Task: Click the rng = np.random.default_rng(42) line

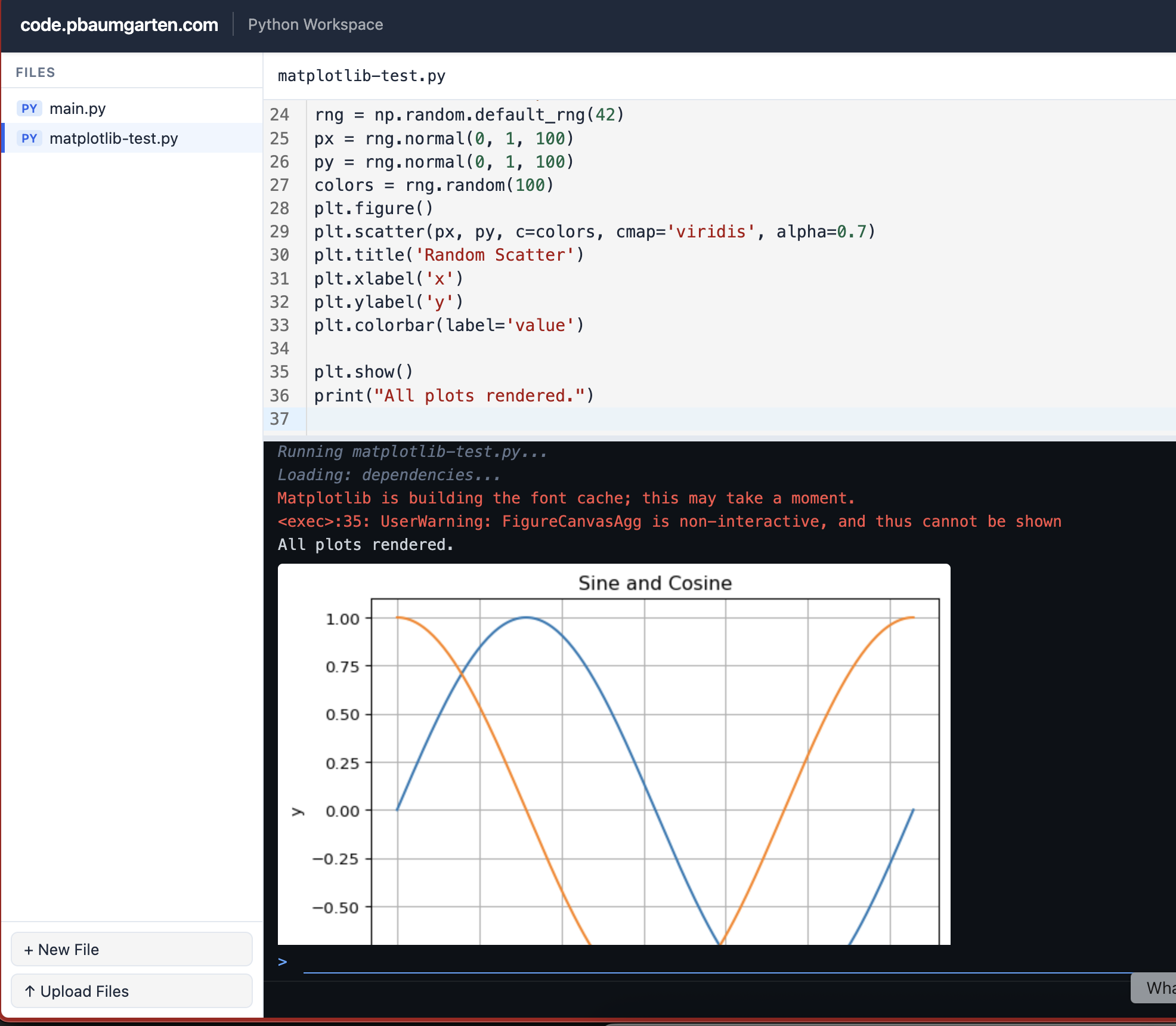Action: click(x=469, y=115)
